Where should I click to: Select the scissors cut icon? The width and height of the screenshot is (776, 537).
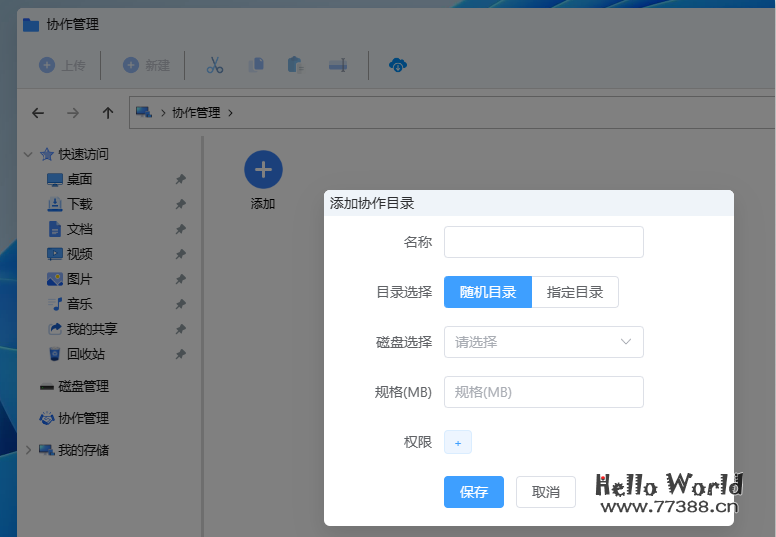click(x=215, y=65)
